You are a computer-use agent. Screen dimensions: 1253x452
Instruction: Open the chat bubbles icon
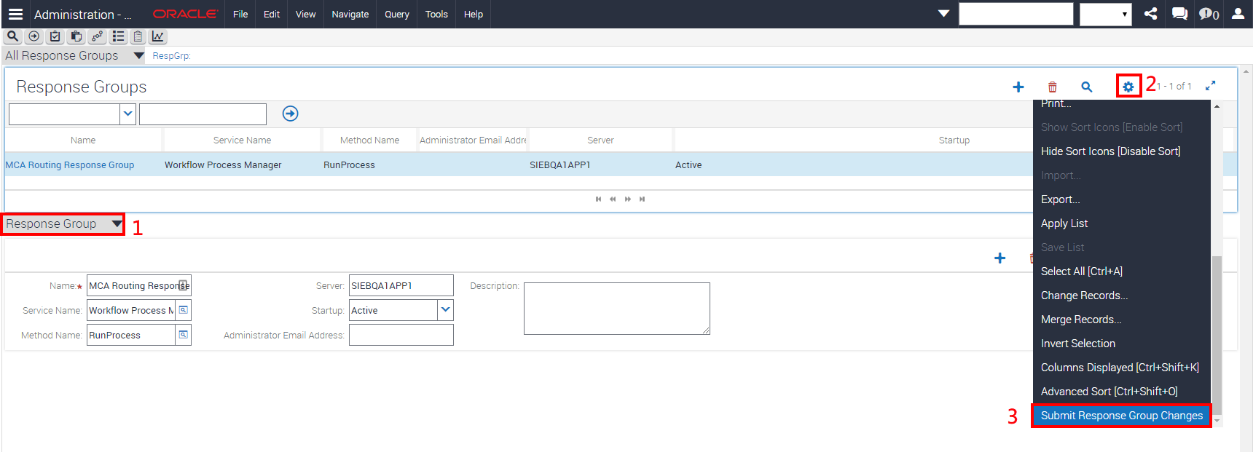[1179, 14]
